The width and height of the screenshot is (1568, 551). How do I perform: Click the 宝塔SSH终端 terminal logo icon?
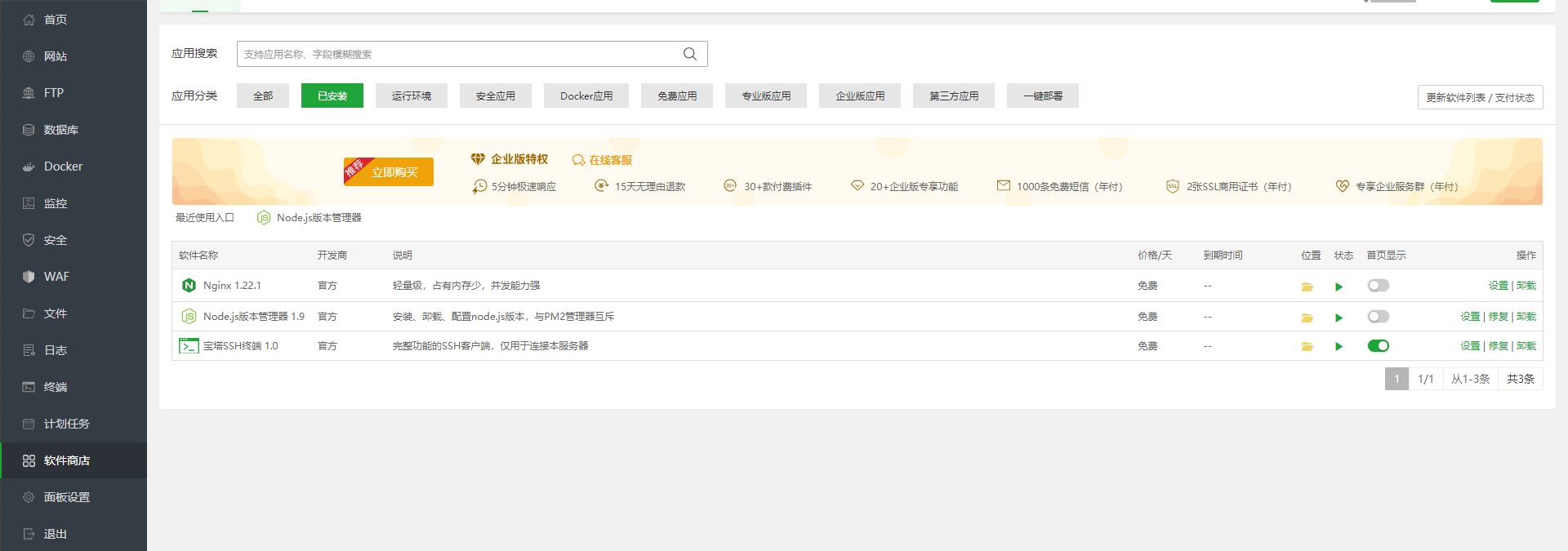click(189, 346)
